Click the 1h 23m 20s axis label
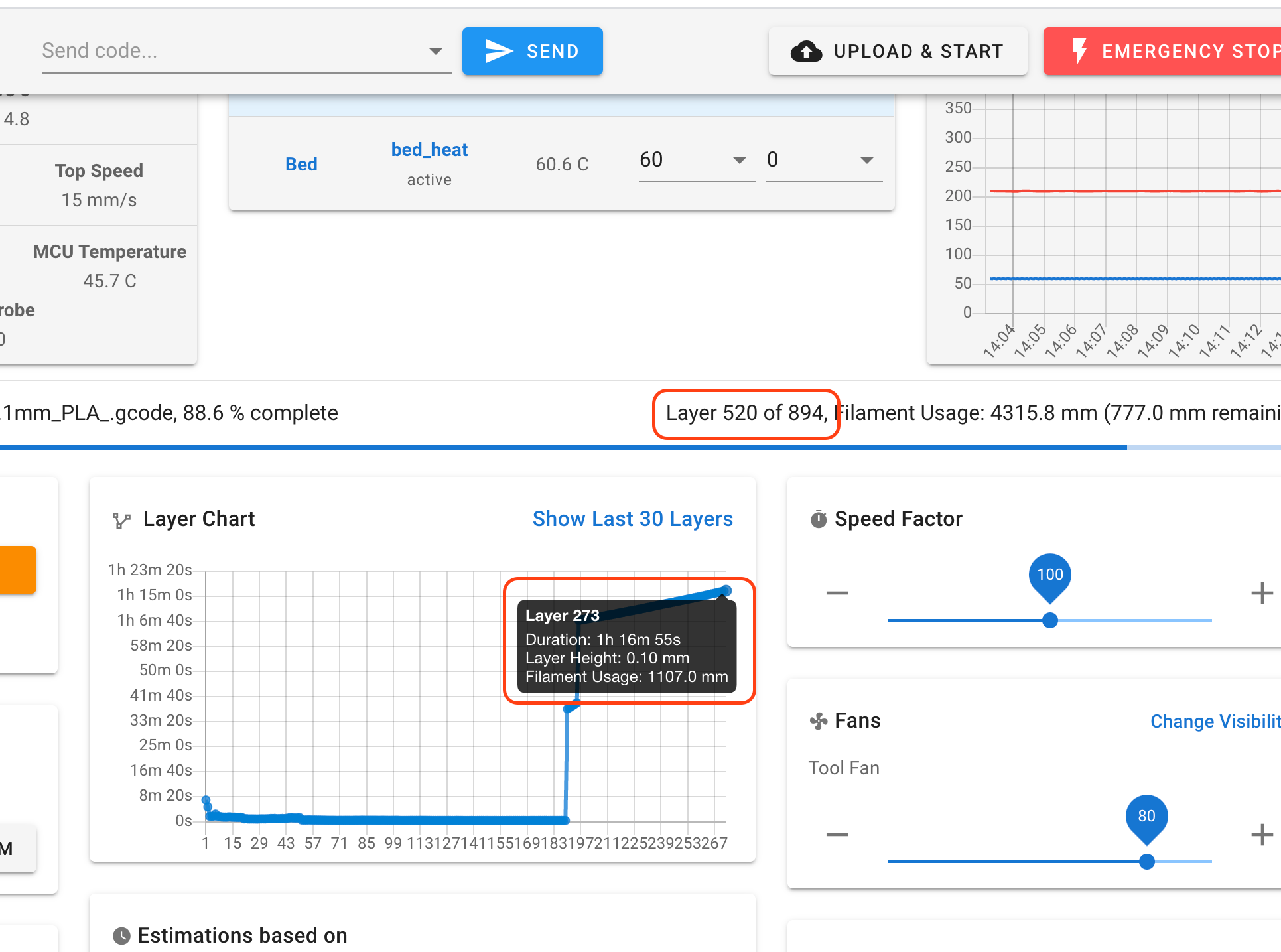Viewport: 1281px width, 952px height. pos(150,570)
